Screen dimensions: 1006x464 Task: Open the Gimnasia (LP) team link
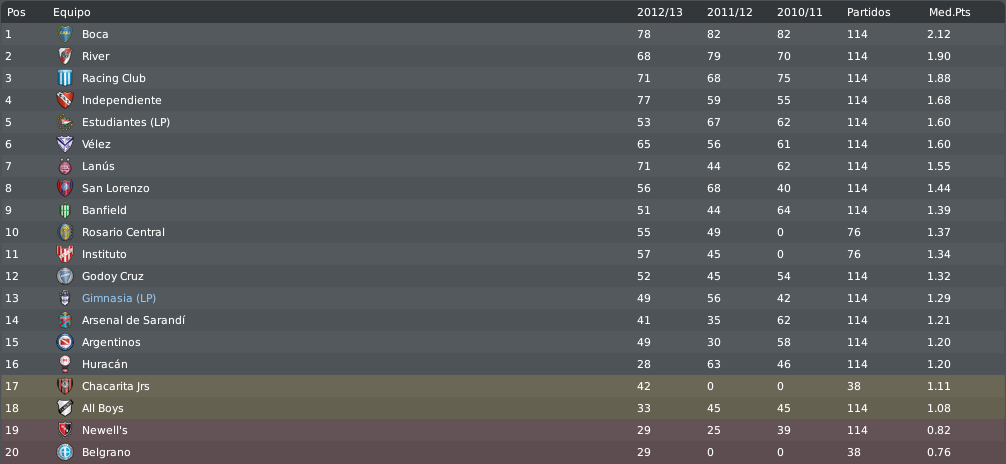(119, 298)
